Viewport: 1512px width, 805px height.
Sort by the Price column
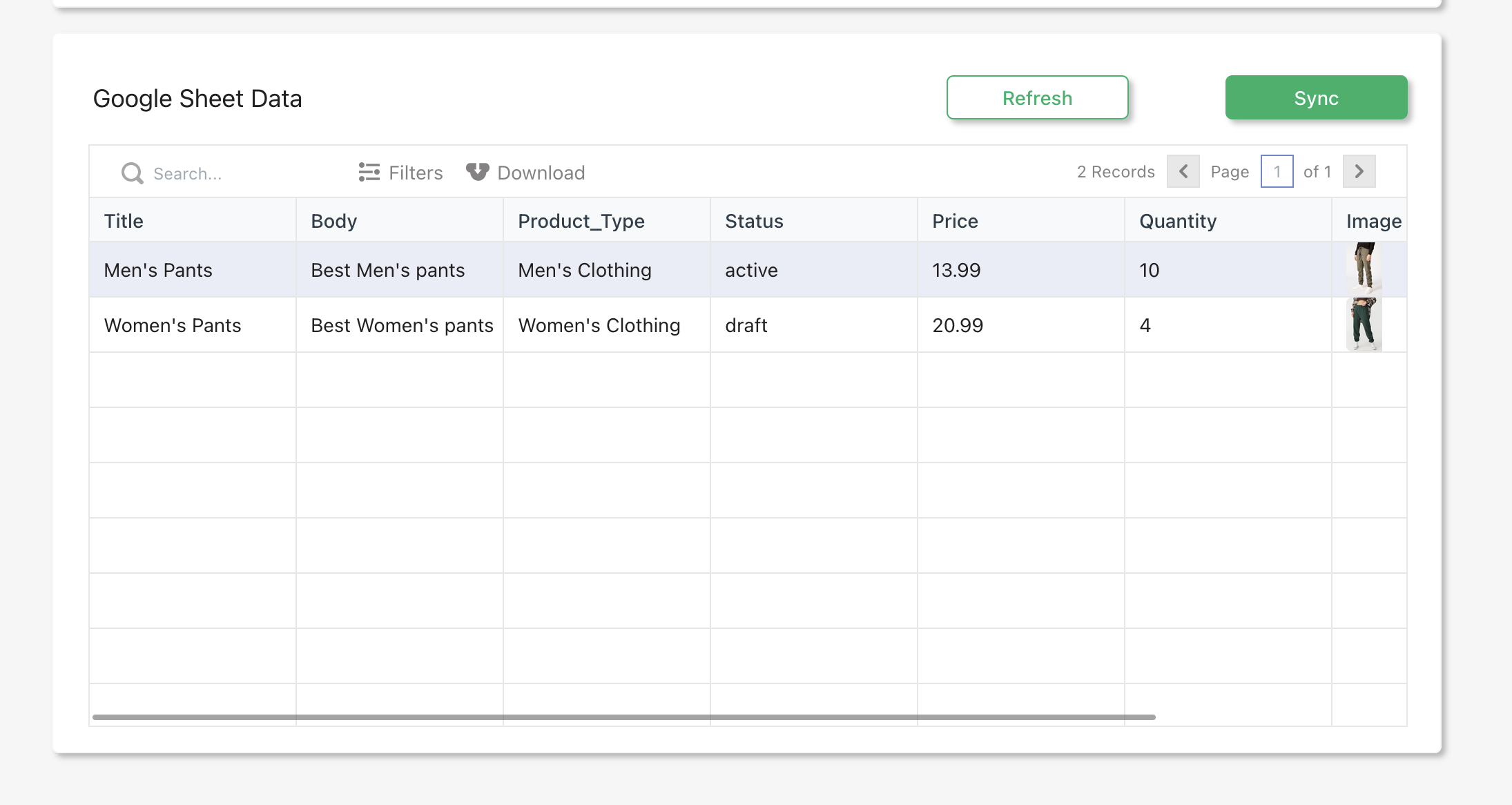pos(955,221)
